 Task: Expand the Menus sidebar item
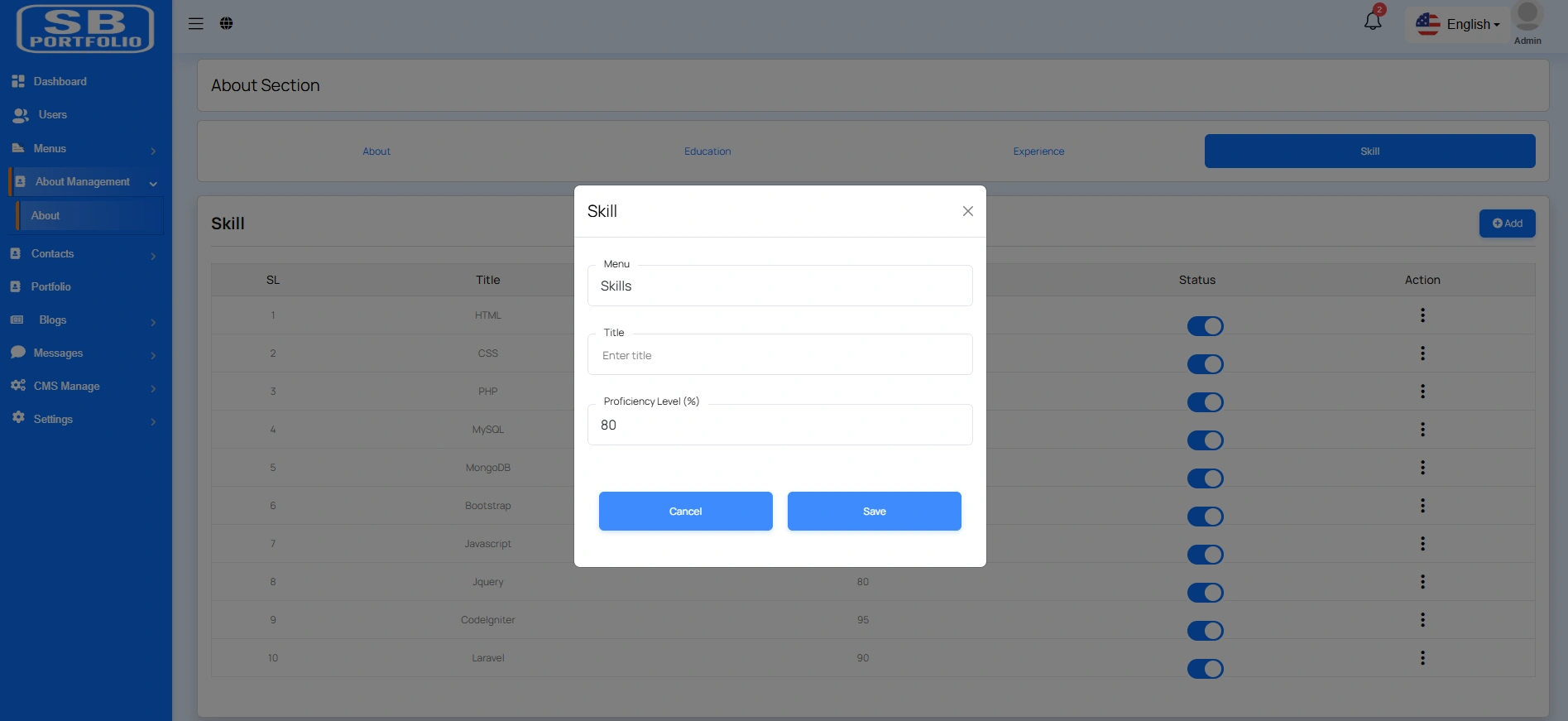(83, 149)
